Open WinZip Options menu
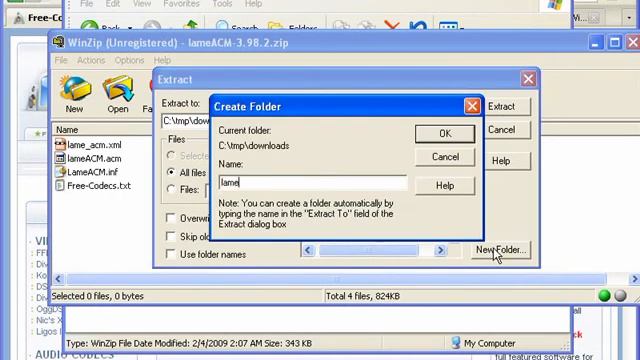The width and height of the screenshot is (640, 360). [129, 60]
